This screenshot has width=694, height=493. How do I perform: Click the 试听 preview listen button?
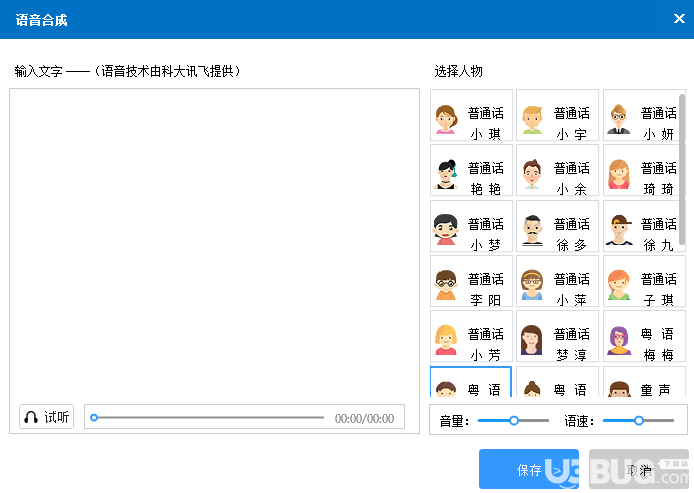pyautogui.click(x=46, y=417)
